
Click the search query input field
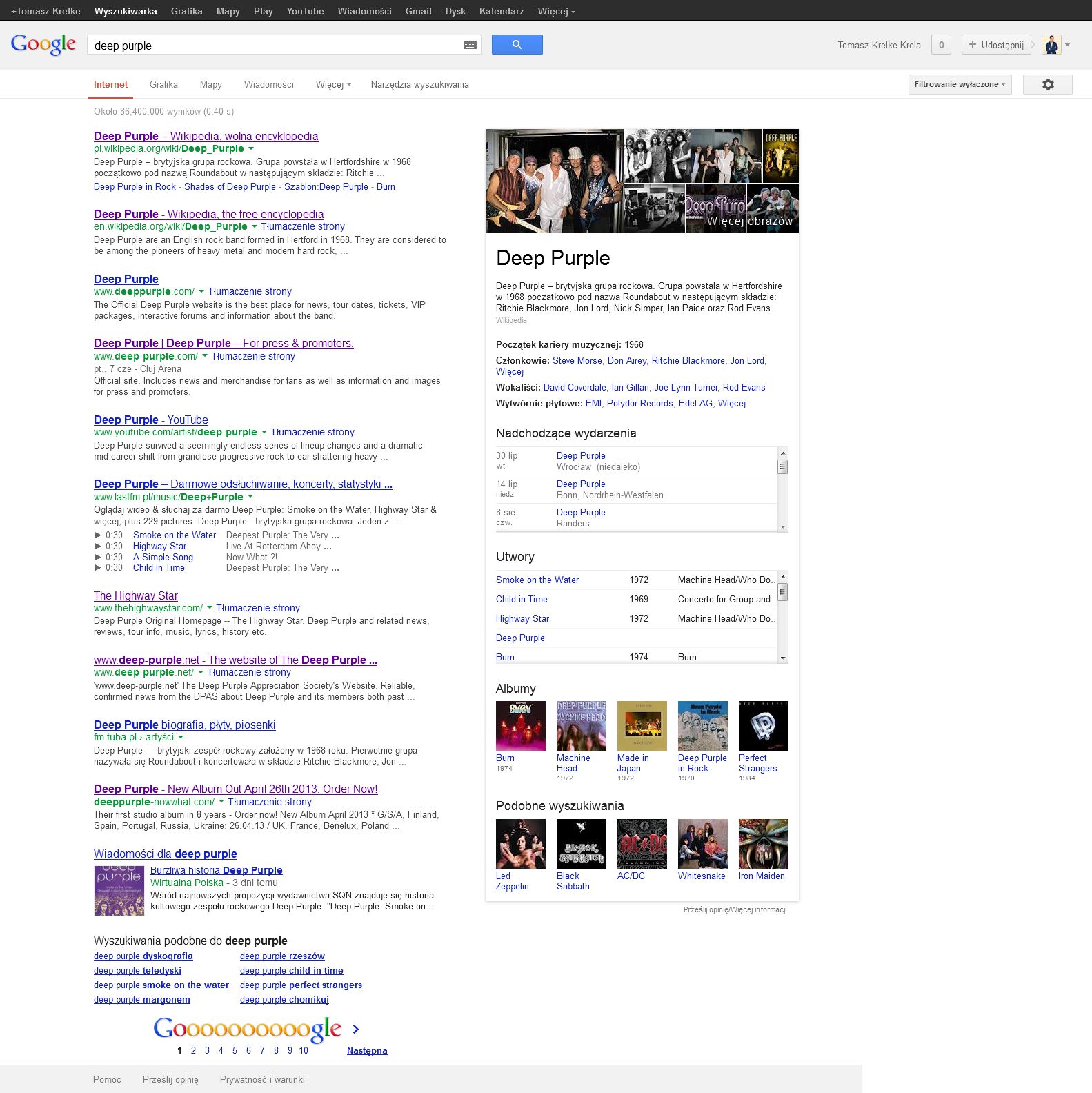pyautogui.click(x=276, y=46)
